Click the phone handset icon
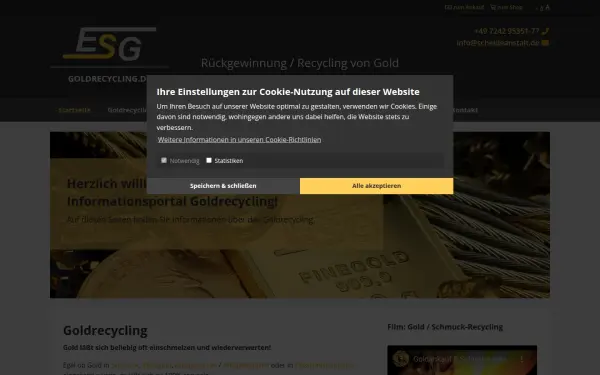The height and width of the screenshot is (375, 600). point(545,31)
